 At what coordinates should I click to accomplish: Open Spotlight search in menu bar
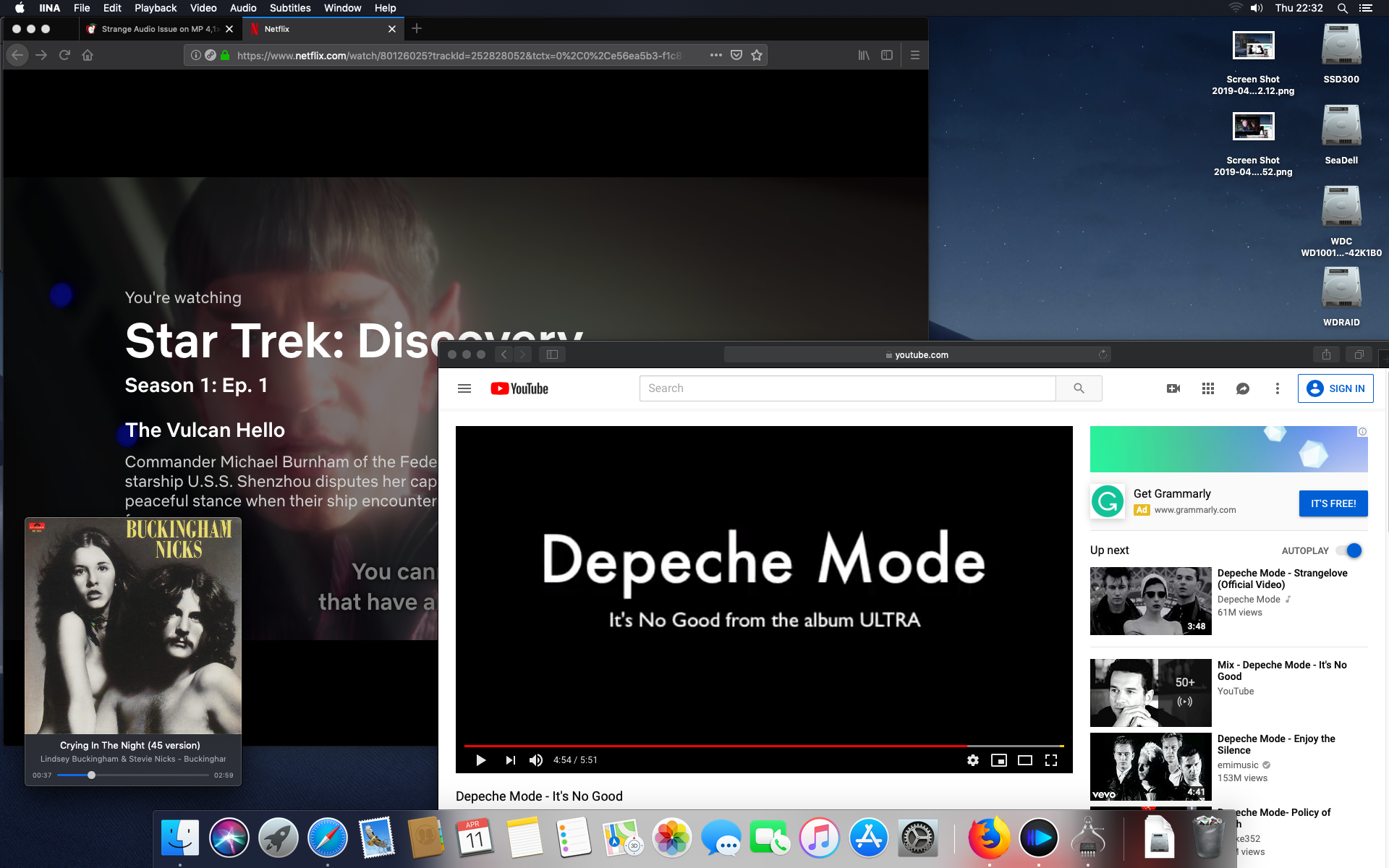click(x=1343, y=8)
